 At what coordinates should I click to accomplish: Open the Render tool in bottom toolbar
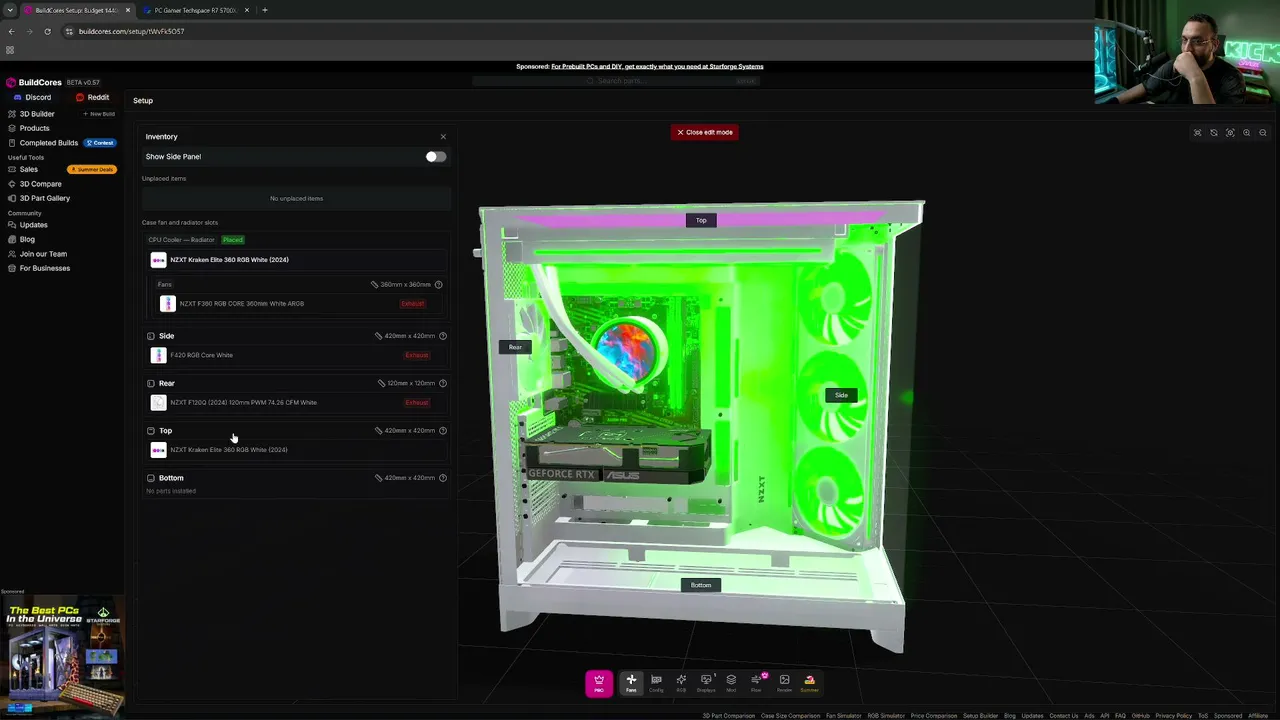784,683
